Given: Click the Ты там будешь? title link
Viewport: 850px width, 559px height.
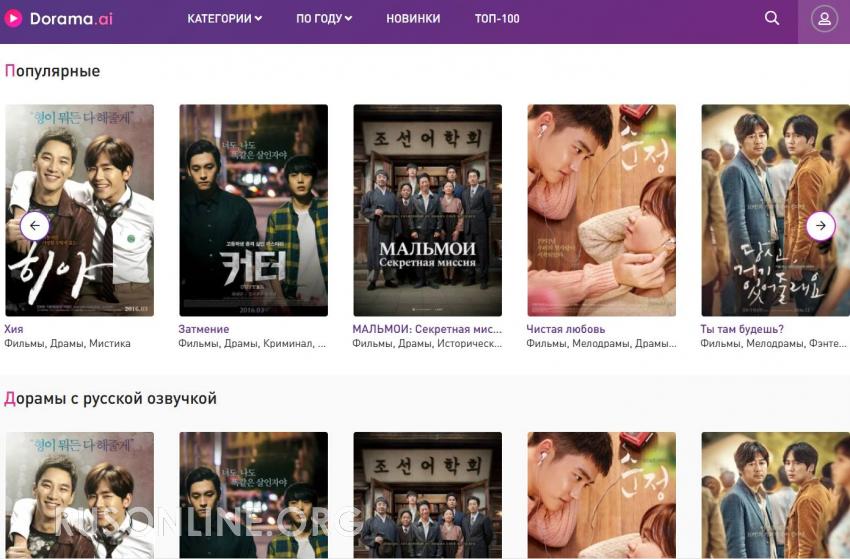Looking at the screenshot, I should click(x=742, y=329).
